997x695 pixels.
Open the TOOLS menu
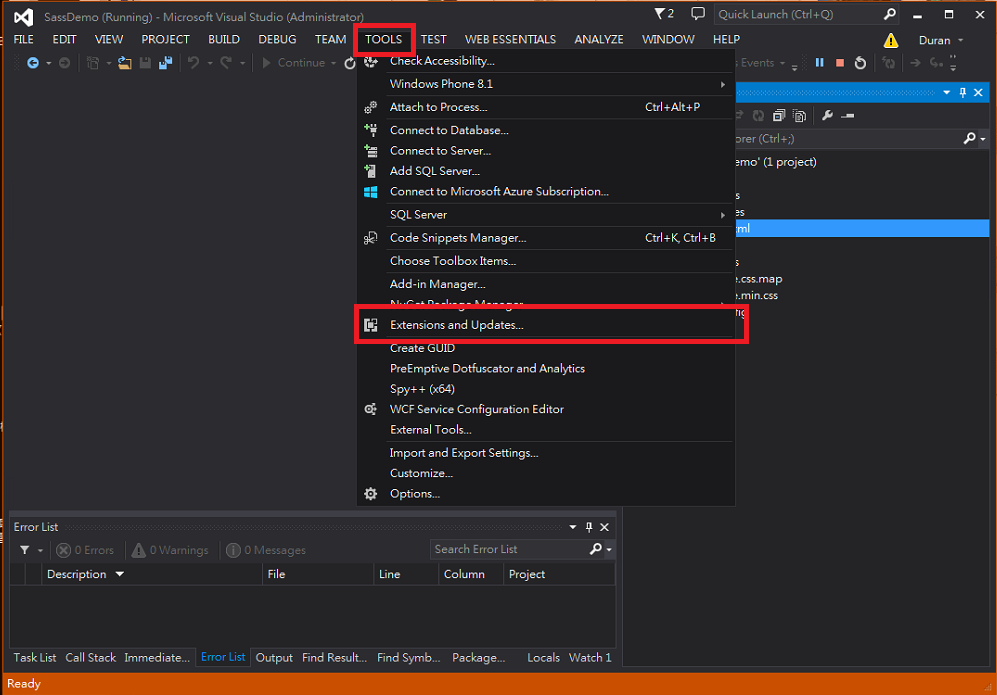[x=383, y=39]
